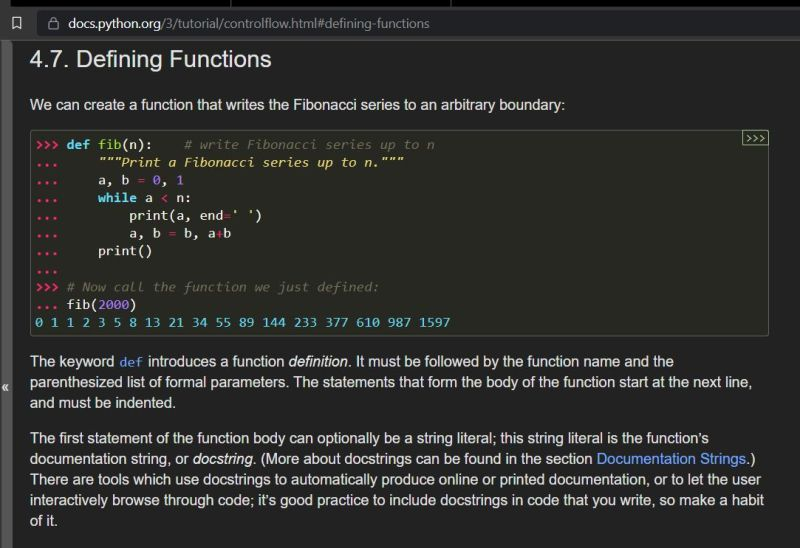Click the "a, b = 0, 1" assignment line
This screenshot has height=548, width=800.
click(141, 180)
